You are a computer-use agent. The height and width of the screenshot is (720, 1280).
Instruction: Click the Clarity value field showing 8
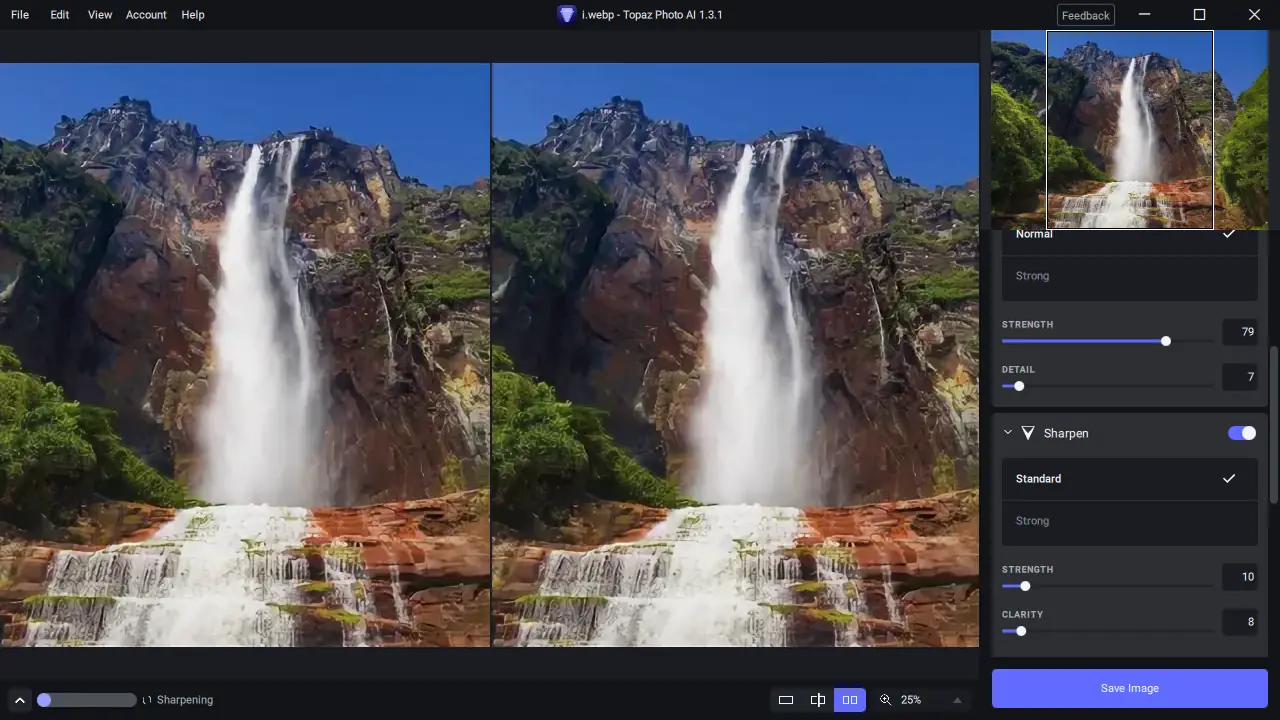point(1240,622)
